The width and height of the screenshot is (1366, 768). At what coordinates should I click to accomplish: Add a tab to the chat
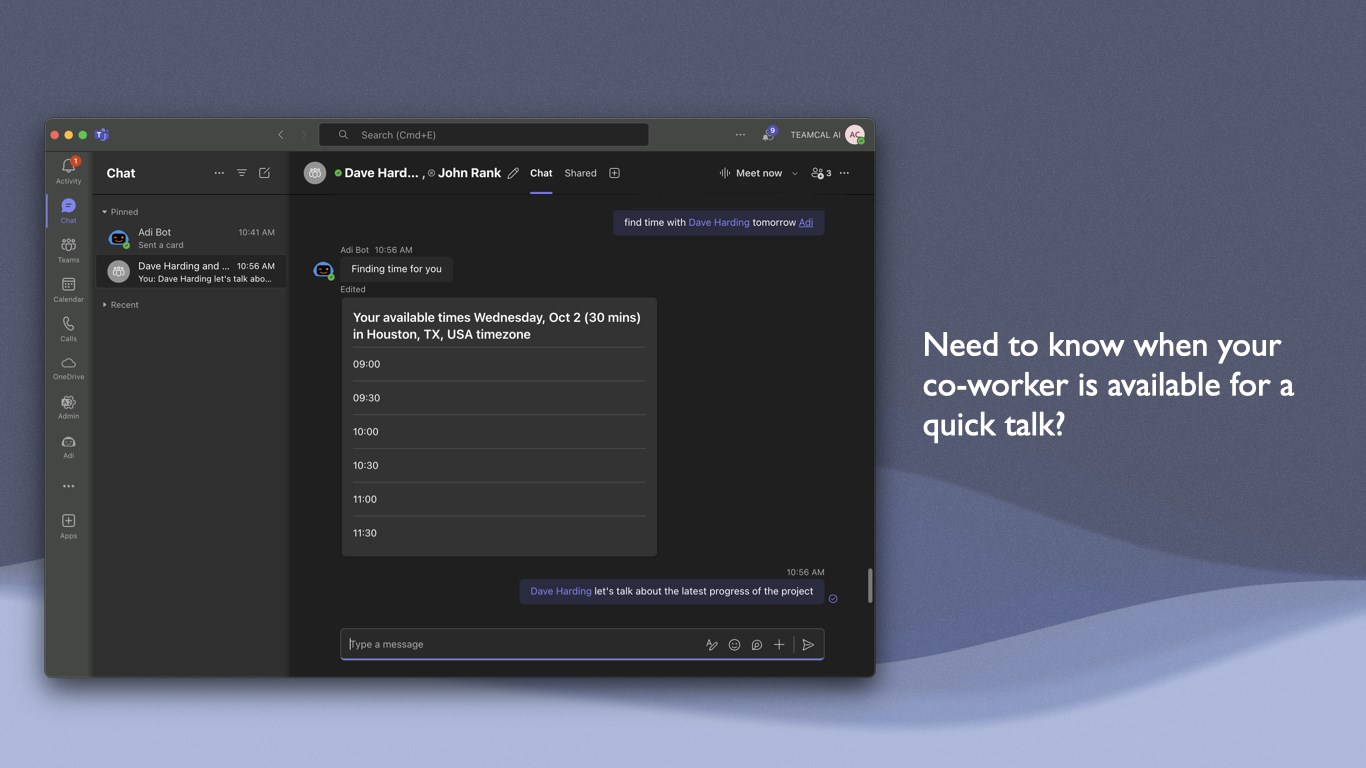tap(615, 173)
